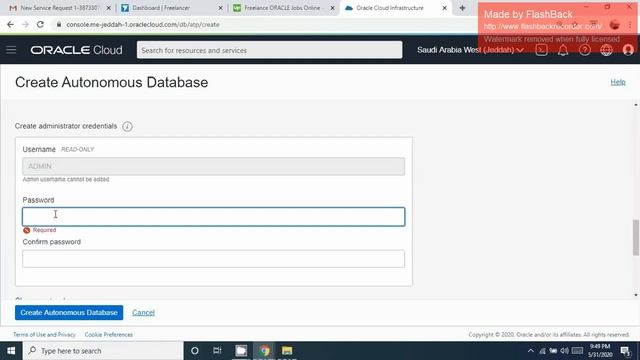Open the user profile avatar menu
Viewport: 640px width, 360px height.
[x=628, y=50]
